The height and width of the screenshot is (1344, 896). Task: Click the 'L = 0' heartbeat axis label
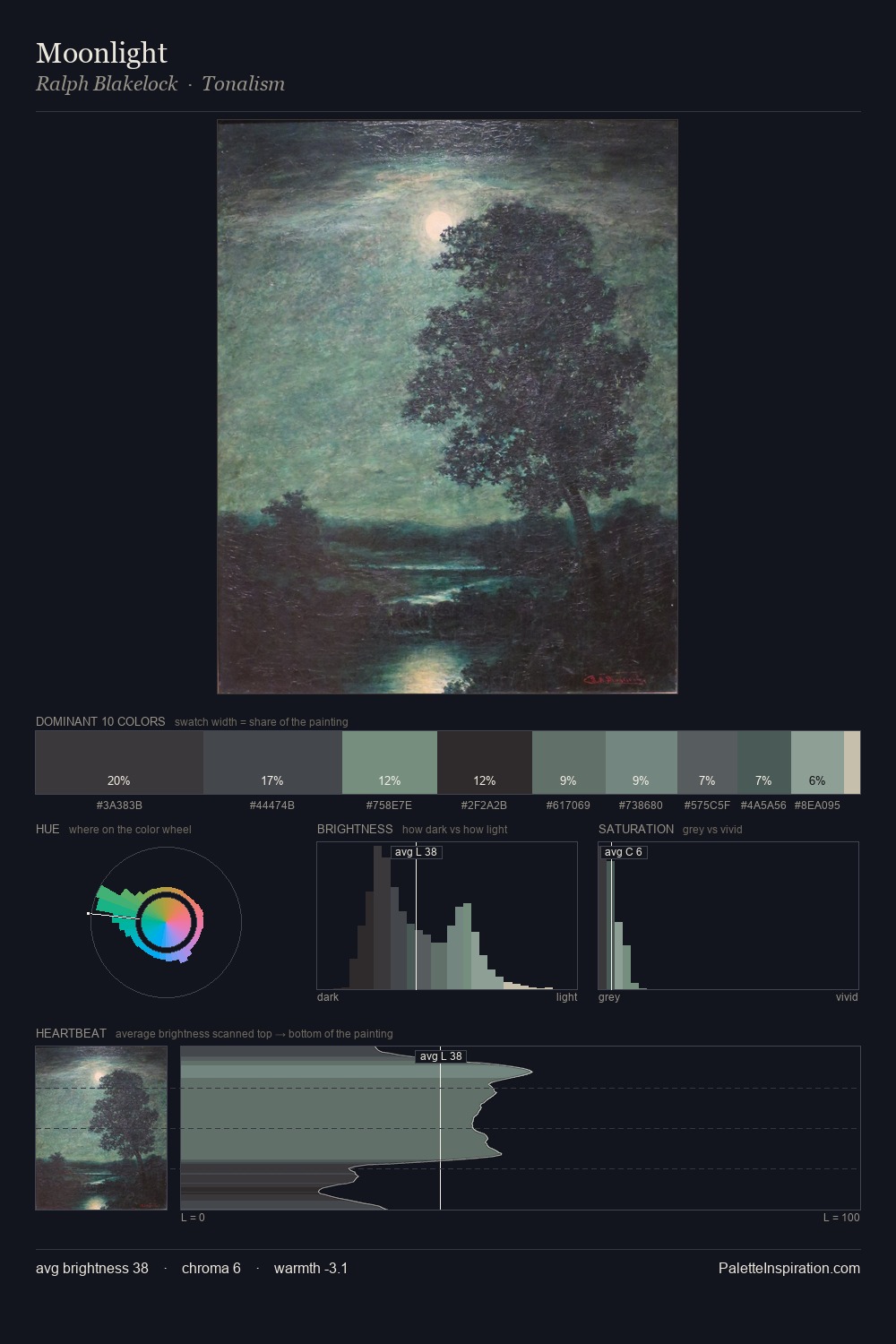193,1218
